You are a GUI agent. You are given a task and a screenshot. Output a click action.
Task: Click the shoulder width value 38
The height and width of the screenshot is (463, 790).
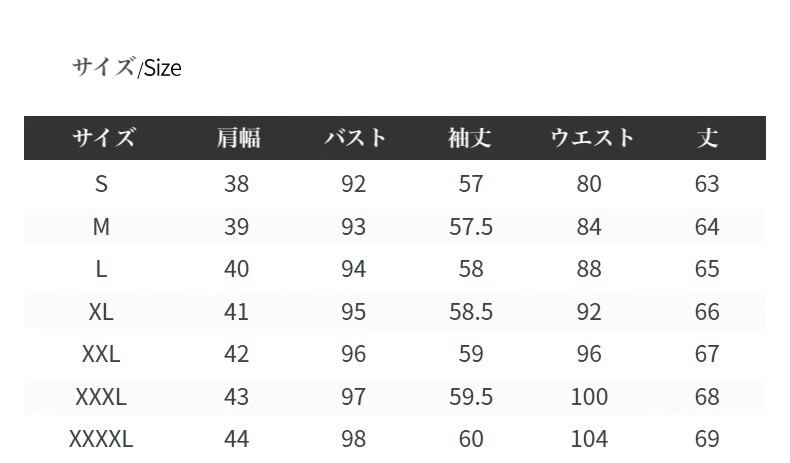pyautogui.click(x=237, y=184)
